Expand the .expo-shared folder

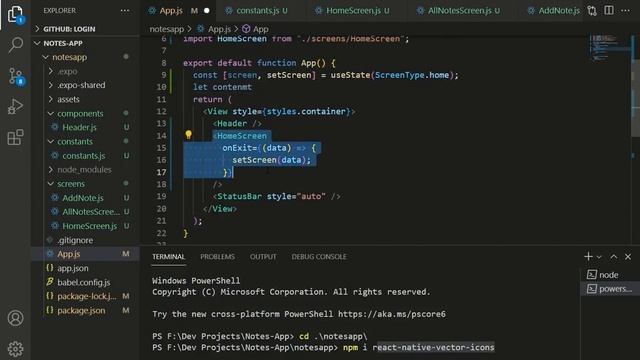86,85
